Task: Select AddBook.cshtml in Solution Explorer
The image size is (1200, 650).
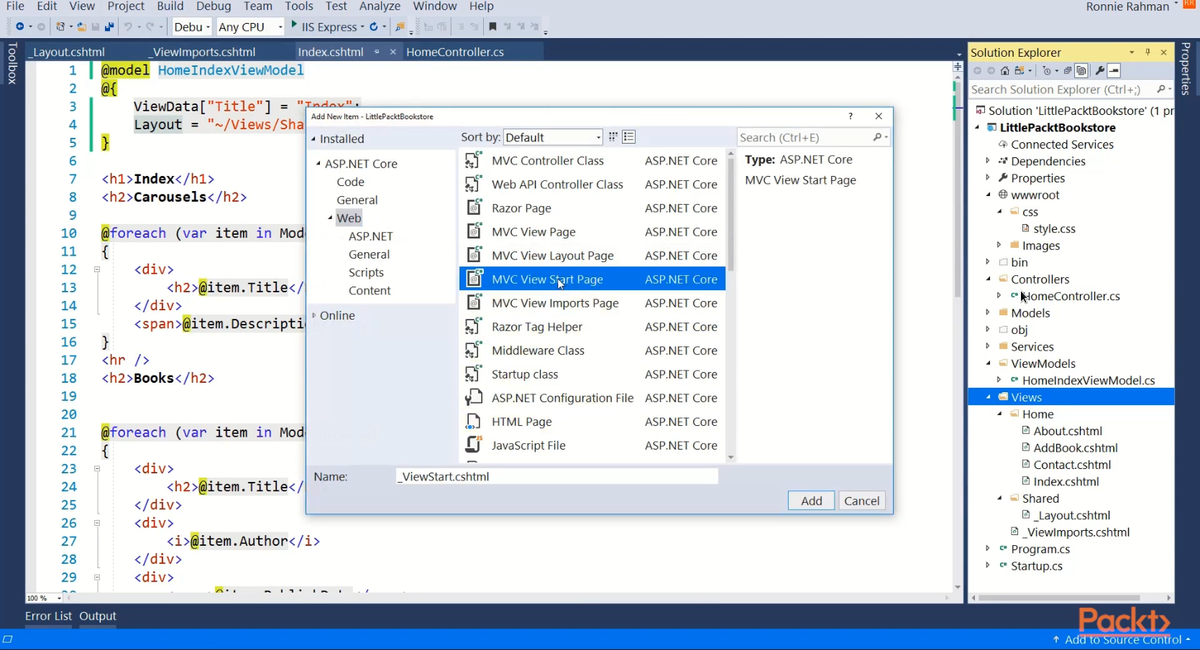Action: (1075, 448)
